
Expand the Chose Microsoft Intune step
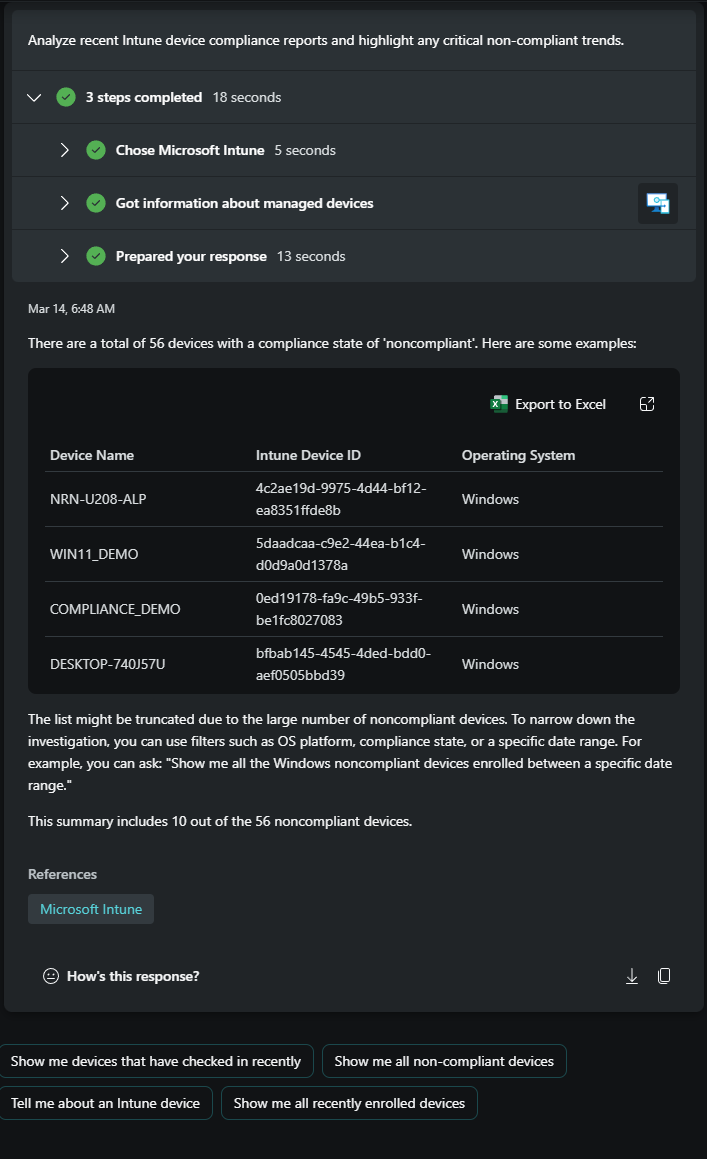[x=64, y=150]
